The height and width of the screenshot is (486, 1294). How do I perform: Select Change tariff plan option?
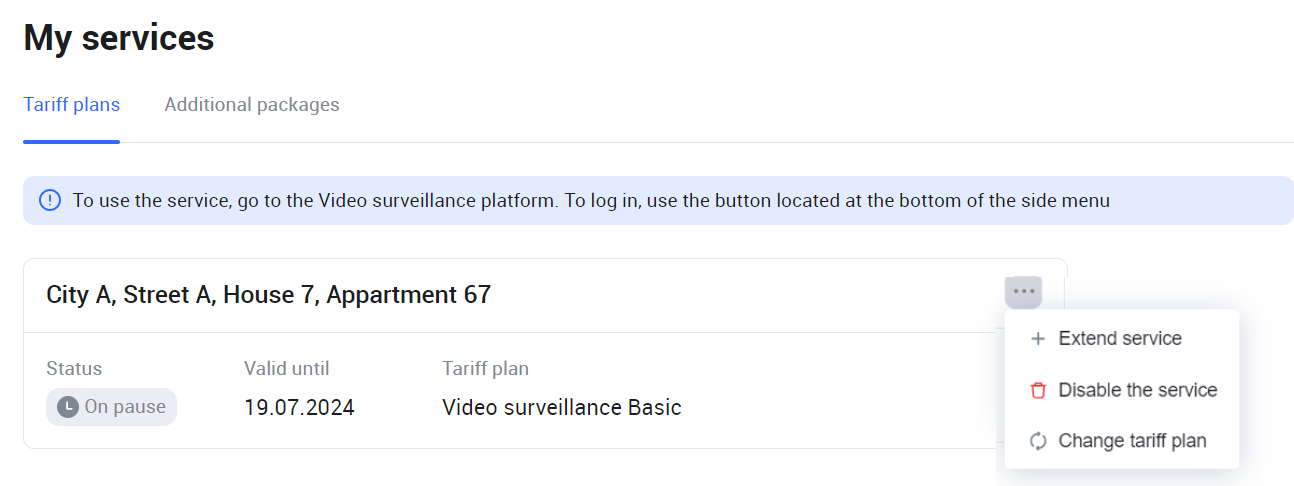1132,441
